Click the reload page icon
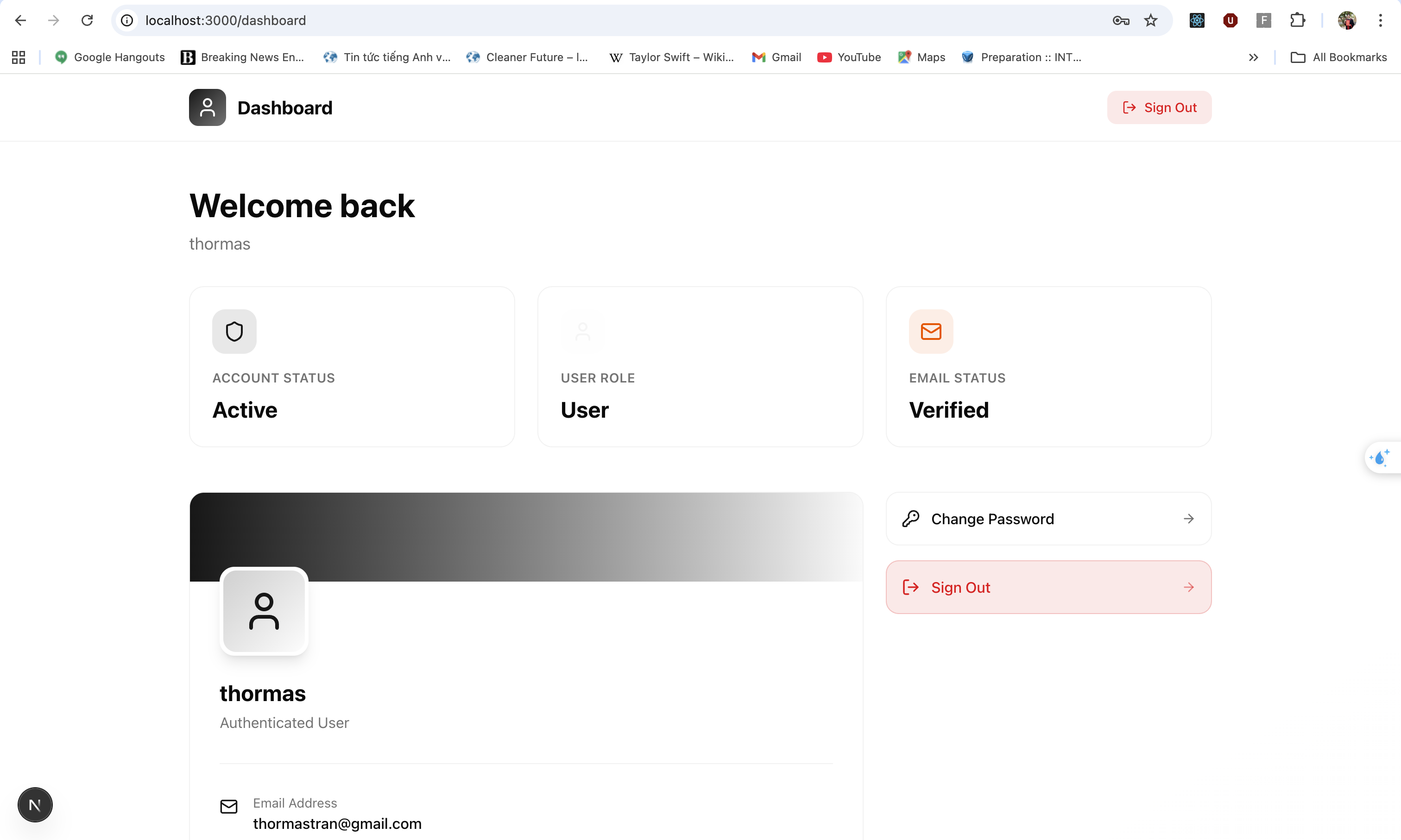 pyautogui.click(x=87, y=20)
